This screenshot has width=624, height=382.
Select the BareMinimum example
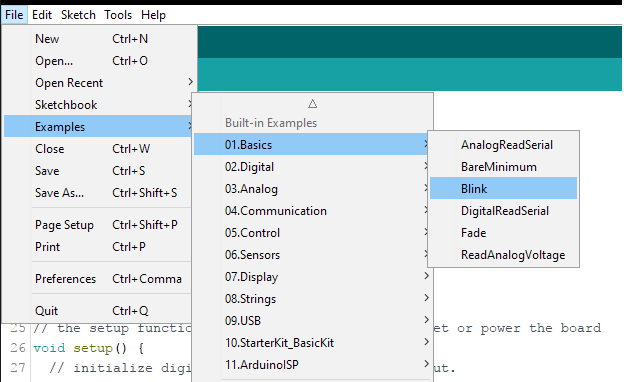pyautogui.click(x=503, y=166)
